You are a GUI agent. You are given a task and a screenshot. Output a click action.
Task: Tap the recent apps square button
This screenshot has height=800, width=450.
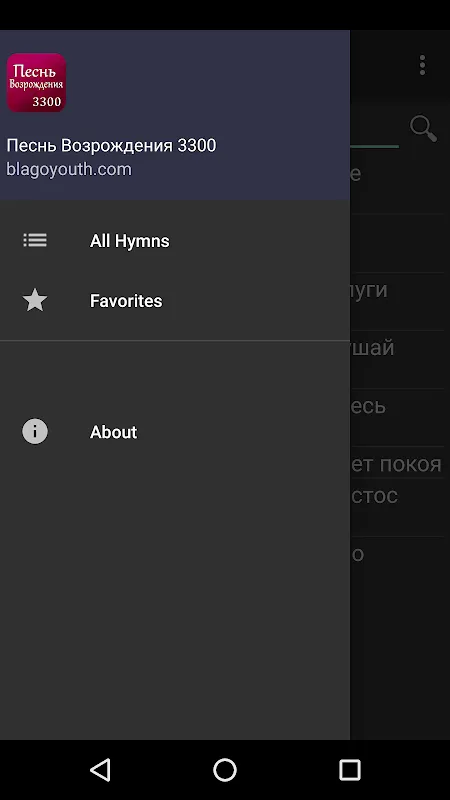349,769
